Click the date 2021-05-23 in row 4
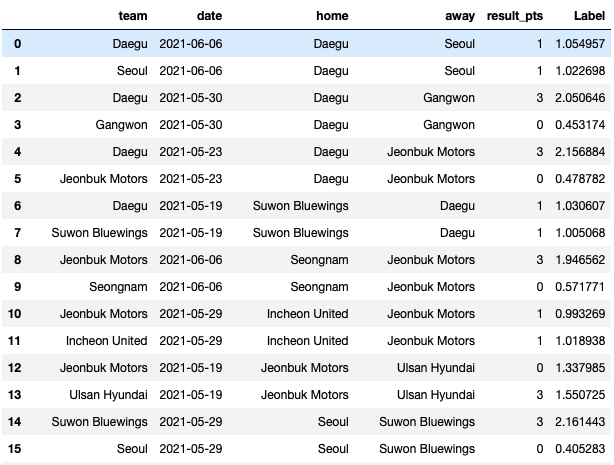This screenshot has width=614, height=465. [x=191, y=152]
